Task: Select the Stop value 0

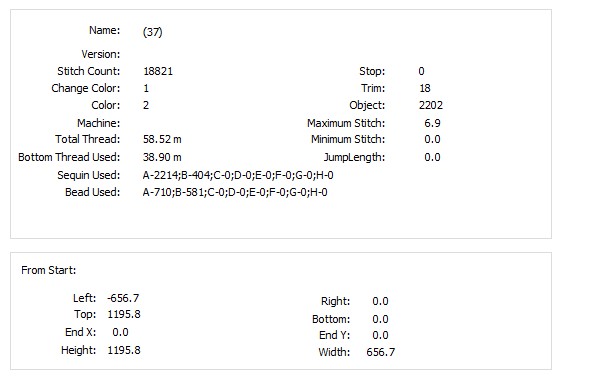Action: 421,71
